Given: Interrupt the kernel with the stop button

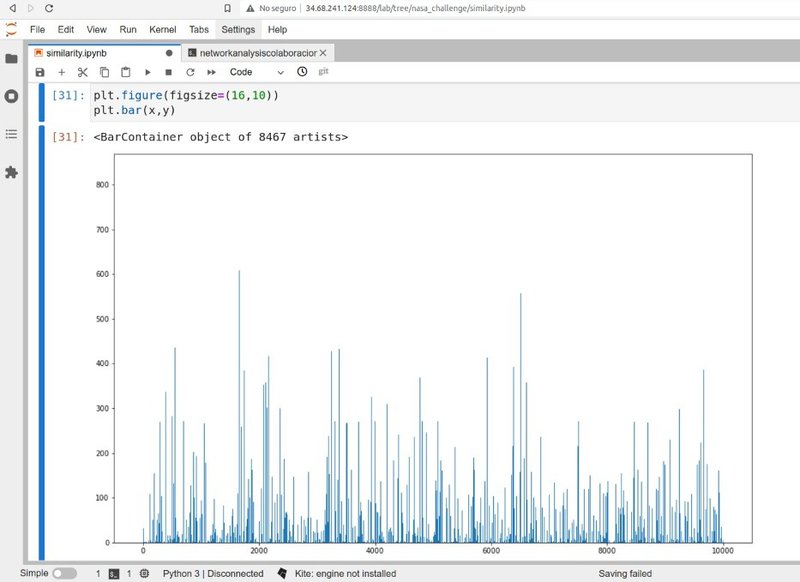Looking at the screenshot, I should click(168, 72).
